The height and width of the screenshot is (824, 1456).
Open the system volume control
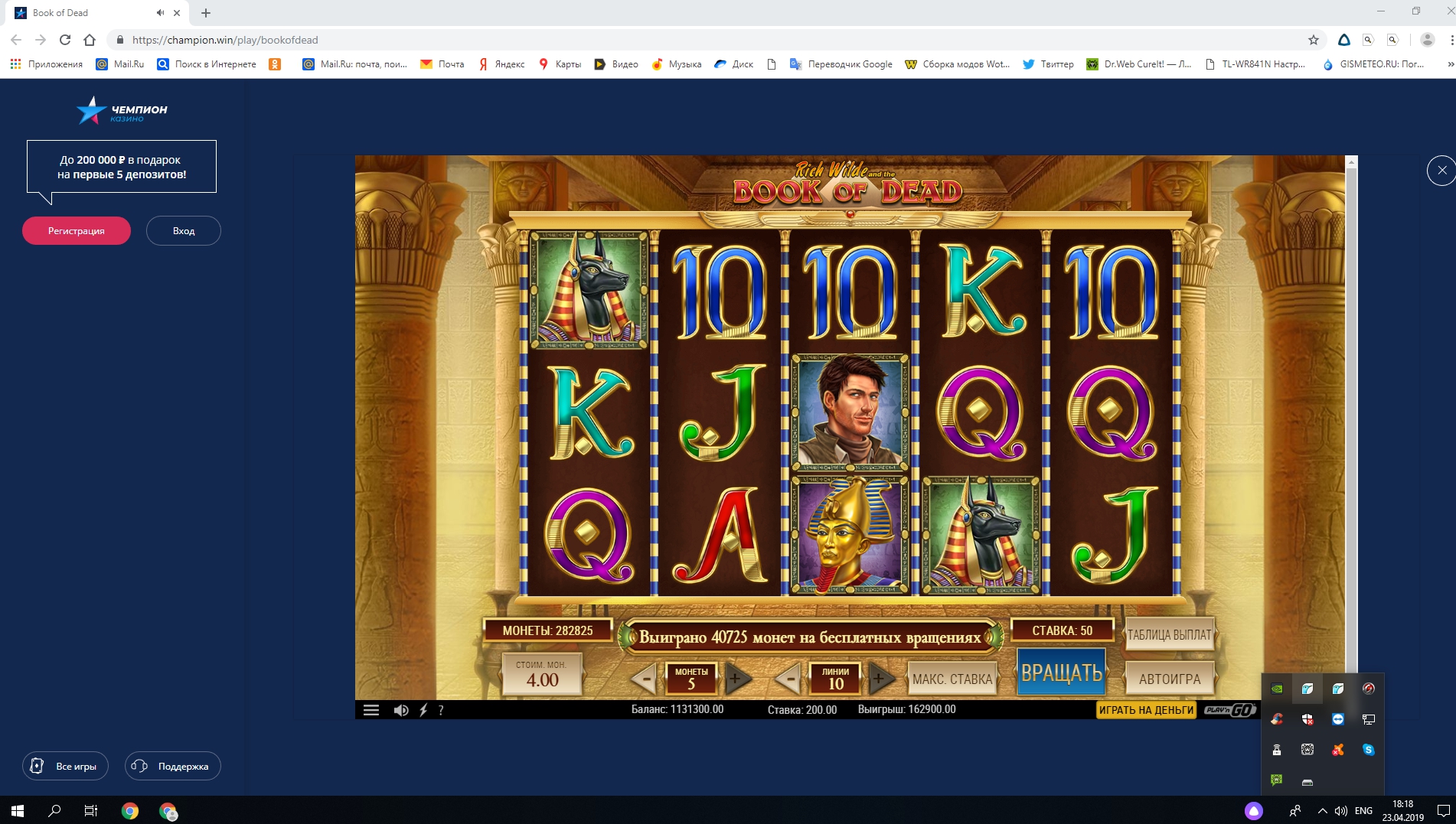pos(1341,810)
